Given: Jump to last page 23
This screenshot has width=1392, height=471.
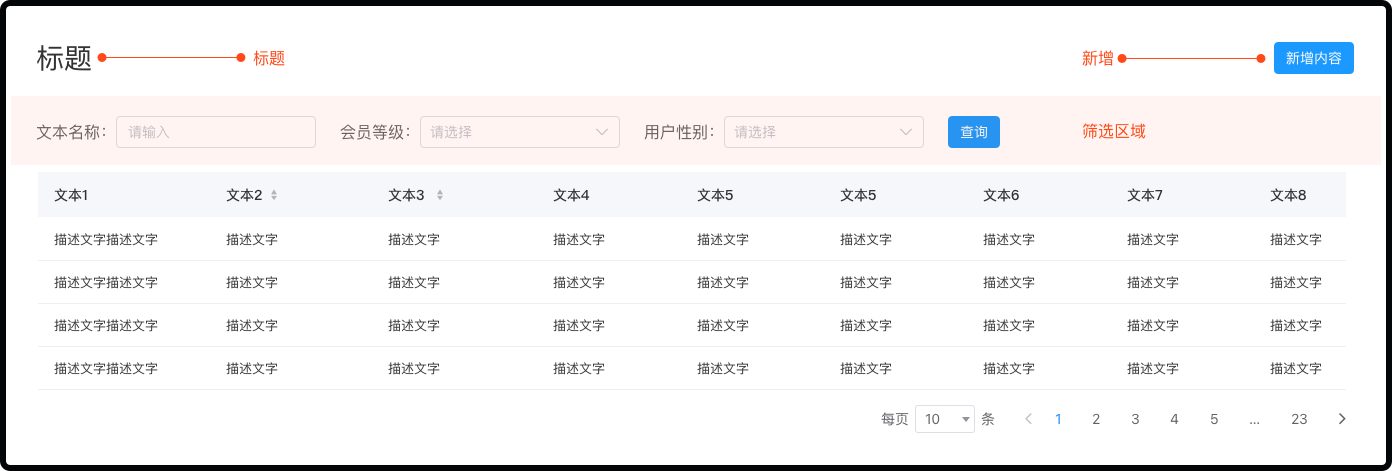Looking at the screenshot, I should click(1299, 419).
